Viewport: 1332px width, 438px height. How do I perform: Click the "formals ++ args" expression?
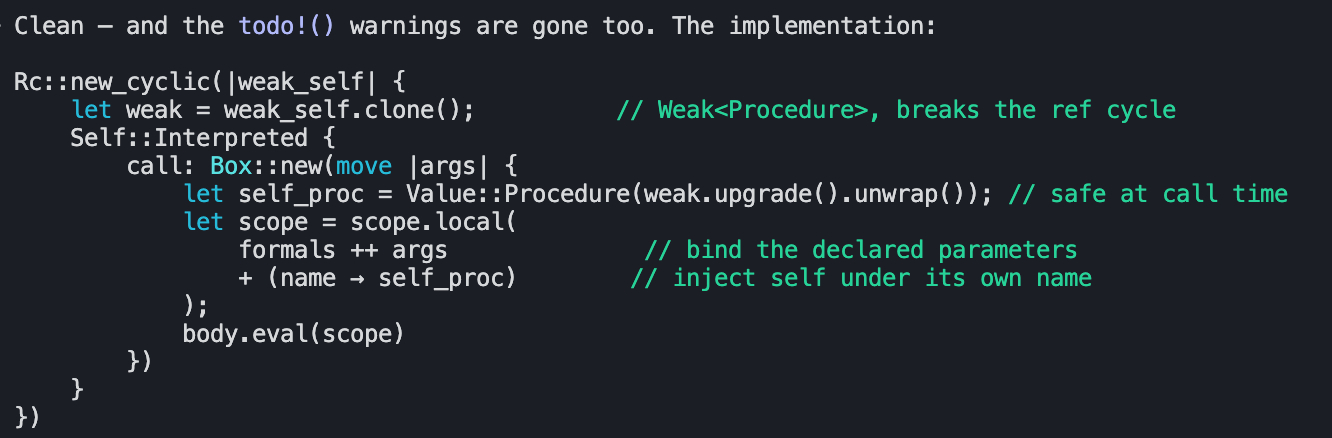(x=342, y=249)
